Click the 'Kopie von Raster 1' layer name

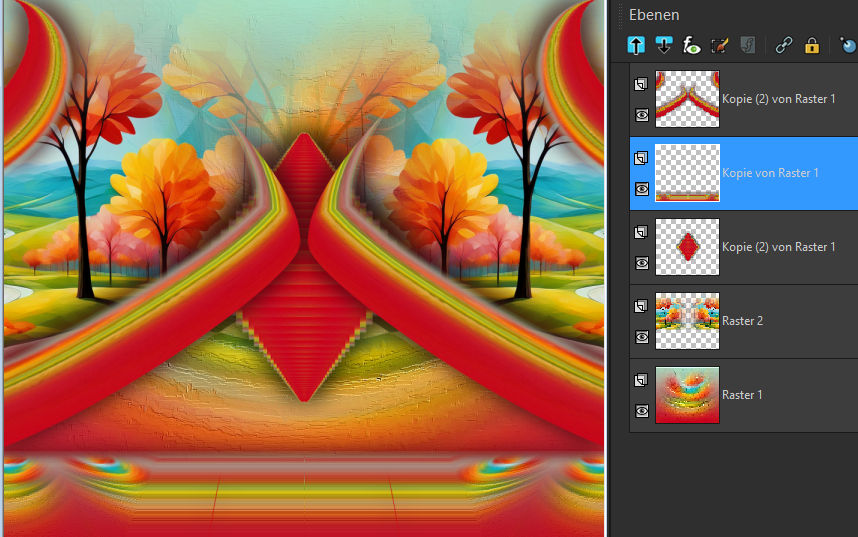coord(770,173)
